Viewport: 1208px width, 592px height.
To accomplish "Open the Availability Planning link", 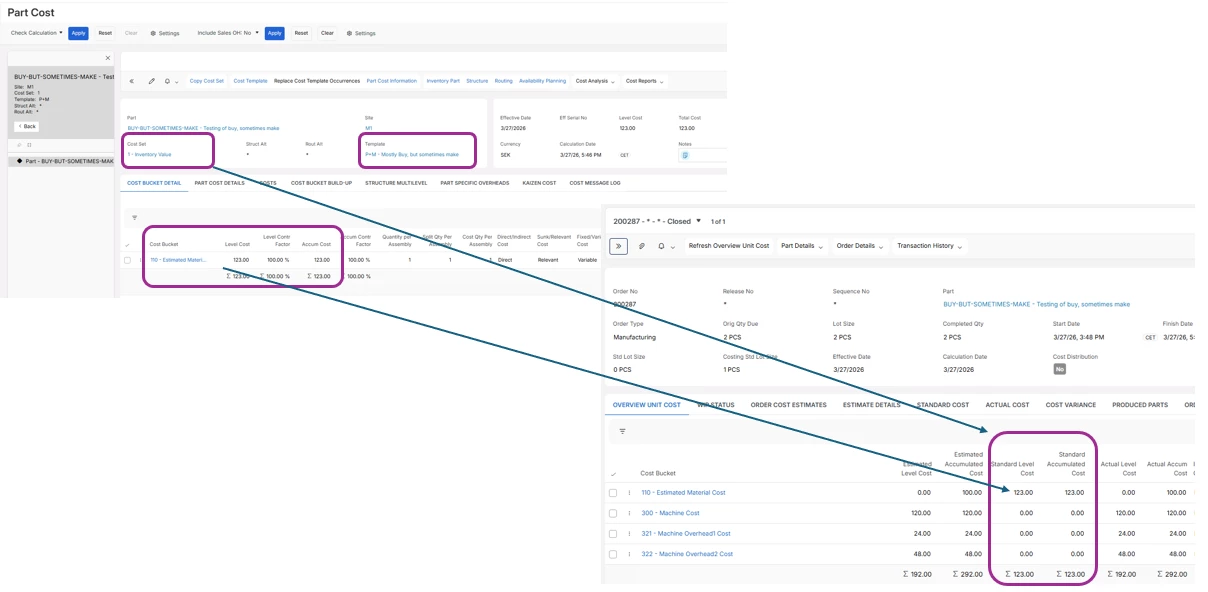I will [543, 81].
